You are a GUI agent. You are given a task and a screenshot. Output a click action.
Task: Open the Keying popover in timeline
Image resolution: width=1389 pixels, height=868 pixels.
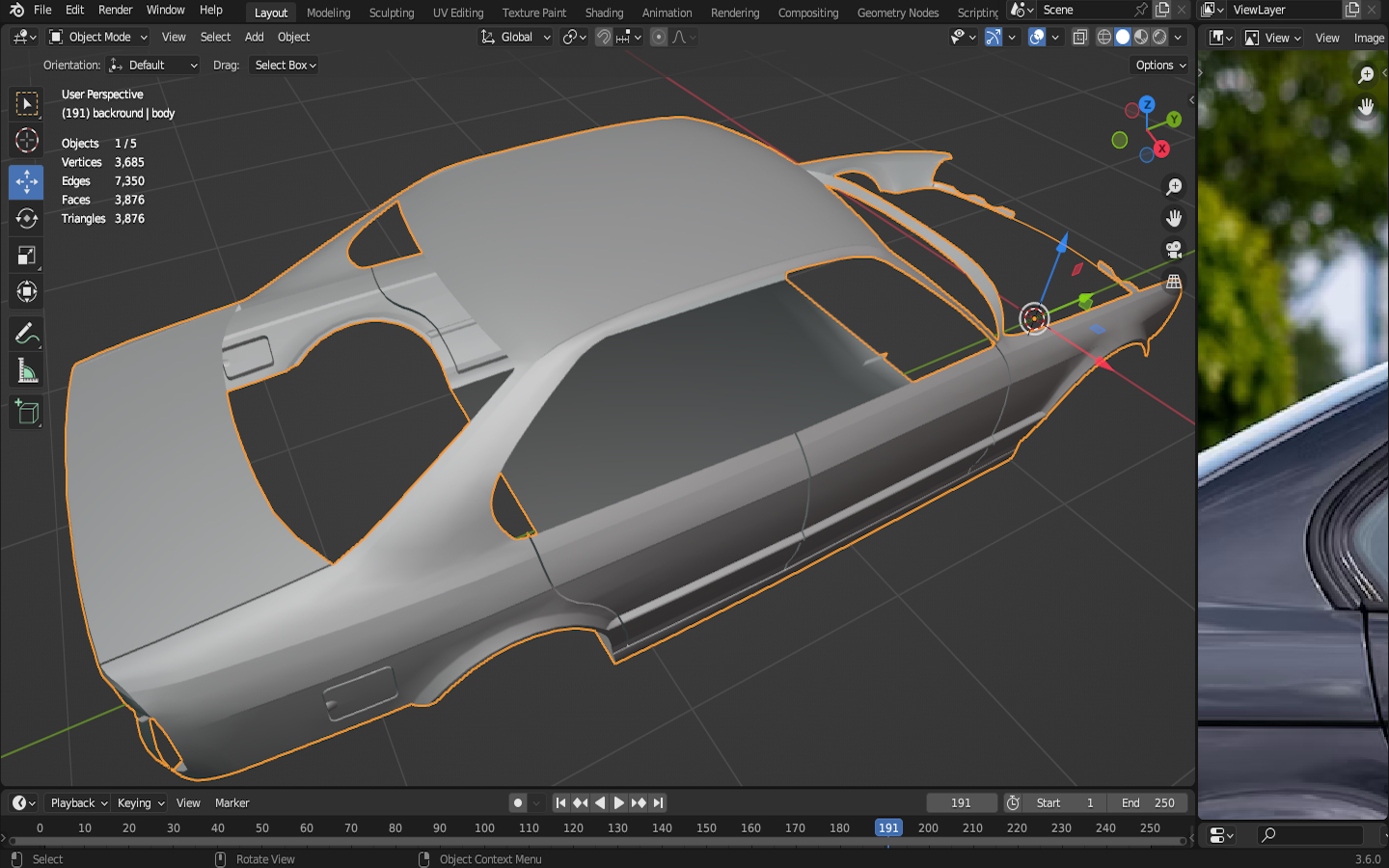140,803
